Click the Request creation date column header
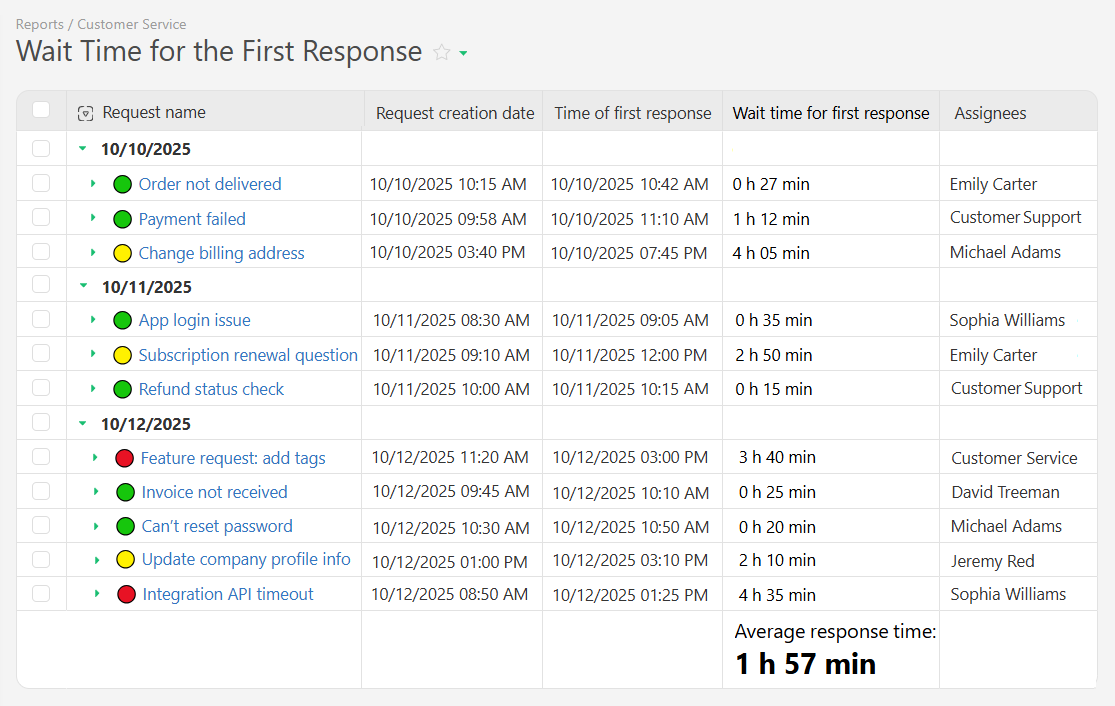 tap(454, 113)
